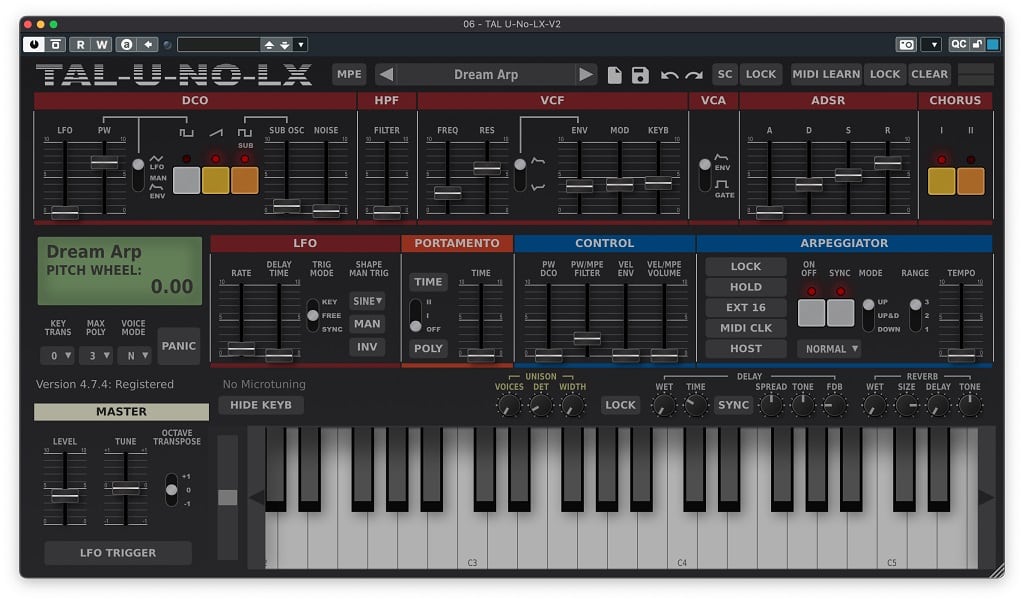Open the host preset dropdown arrow
The image size is (1024, 601).
click(300, 44)
